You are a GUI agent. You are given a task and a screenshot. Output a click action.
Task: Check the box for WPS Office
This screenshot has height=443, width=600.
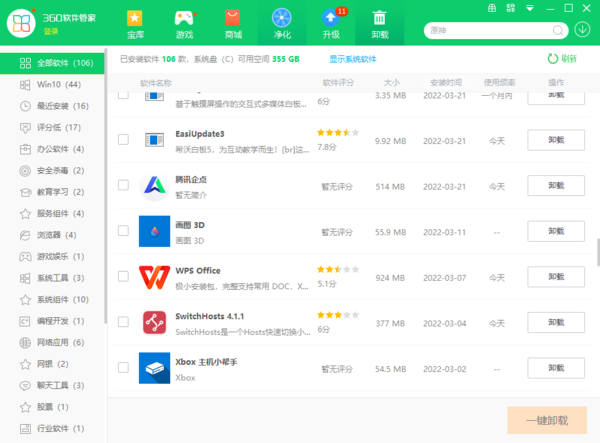(x=123, y=277)
